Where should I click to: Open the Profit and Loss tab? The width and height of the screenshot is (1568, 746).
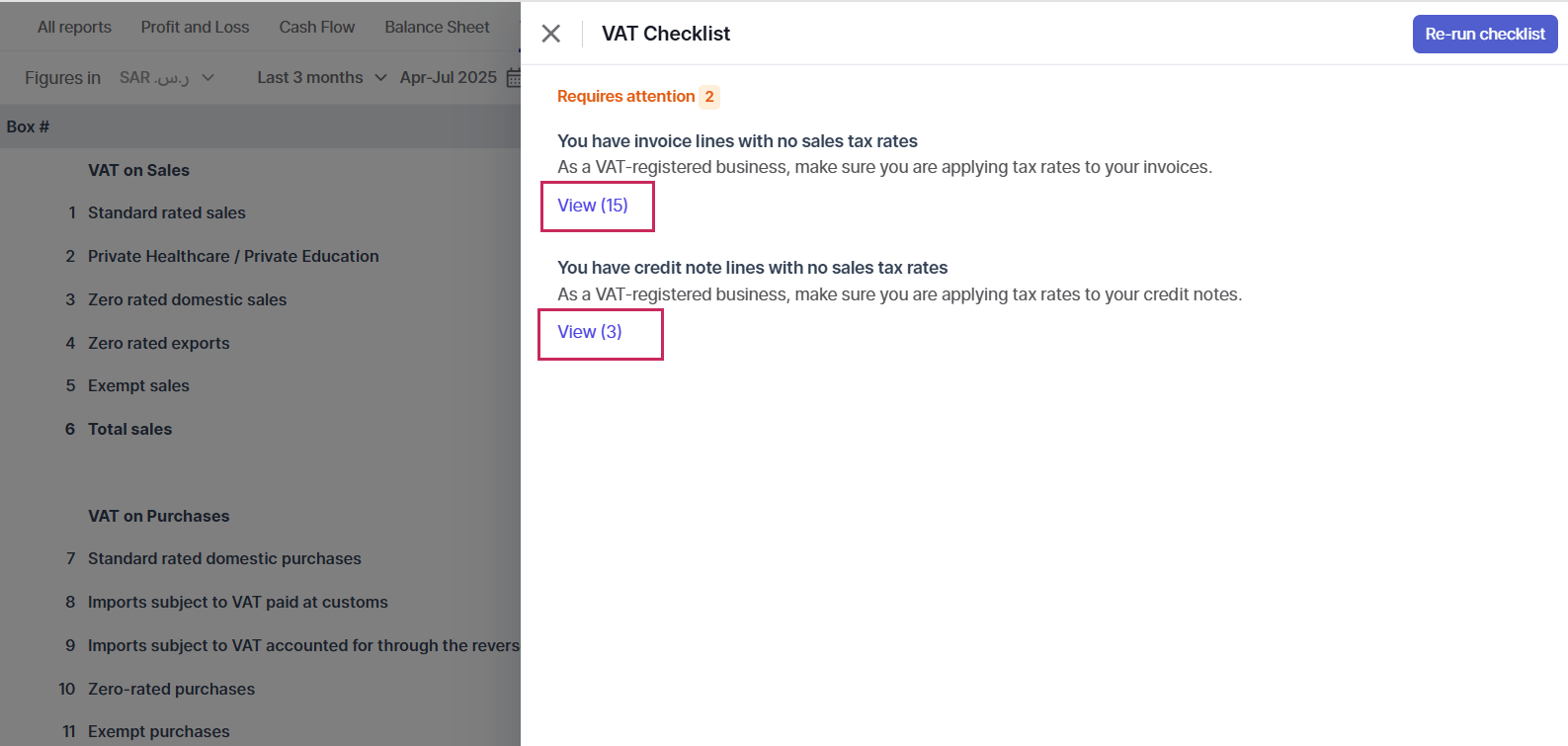(195, 27)
